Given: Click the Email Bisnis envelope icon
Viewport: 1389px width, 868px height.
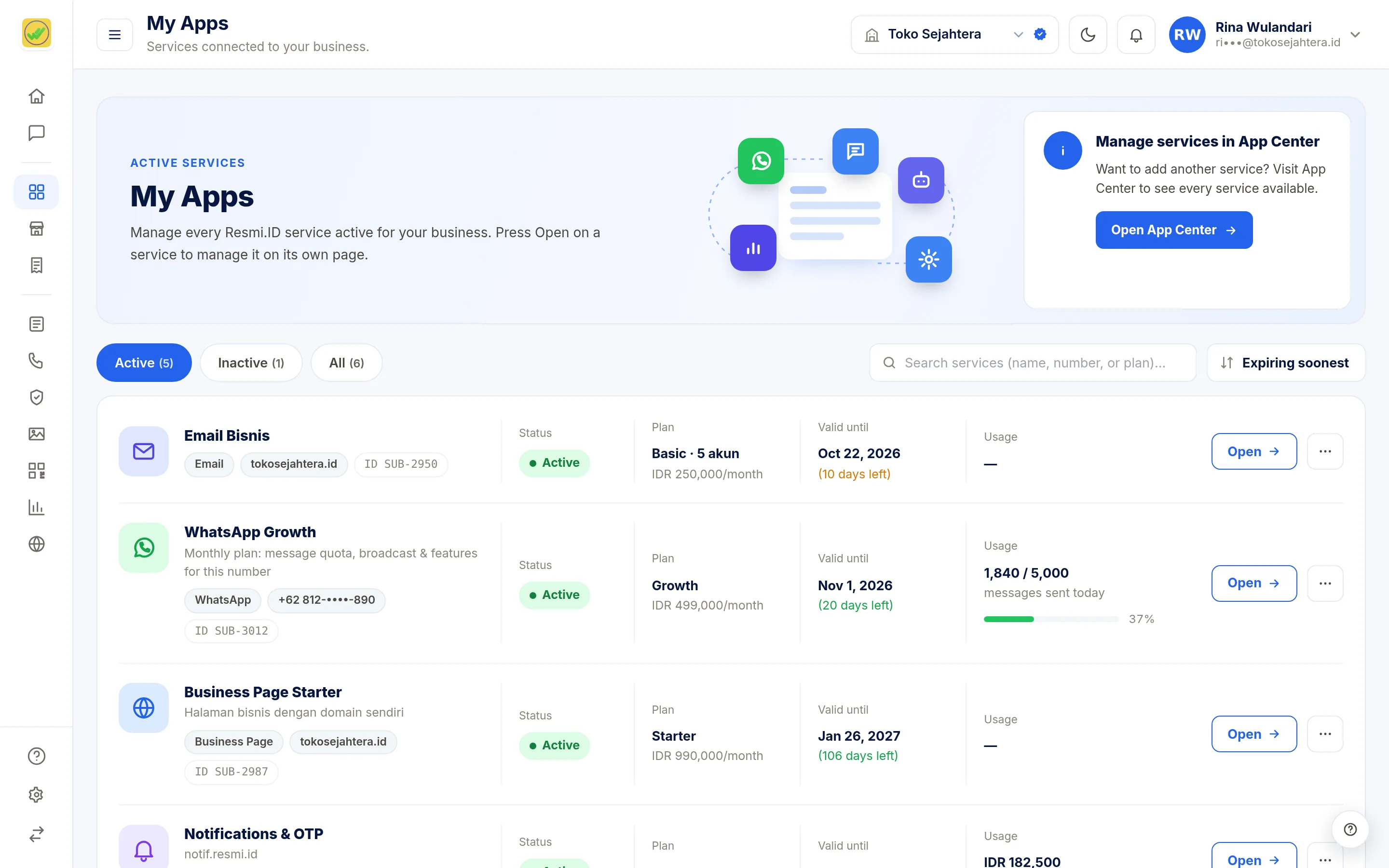Looking at the screenshot, I should click(x=144, y=451).
